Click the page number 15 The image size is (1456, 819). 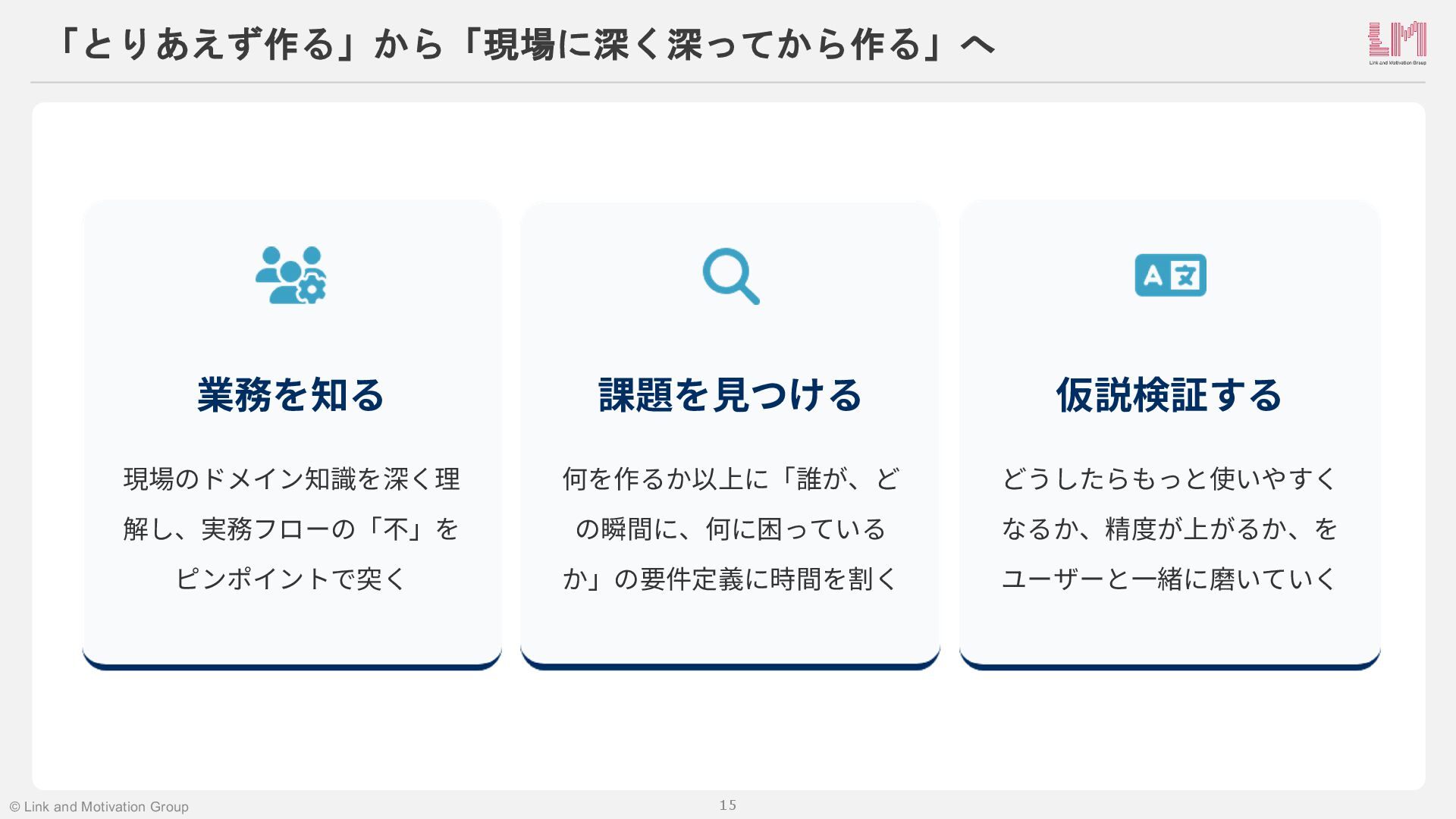coord(728,805)
